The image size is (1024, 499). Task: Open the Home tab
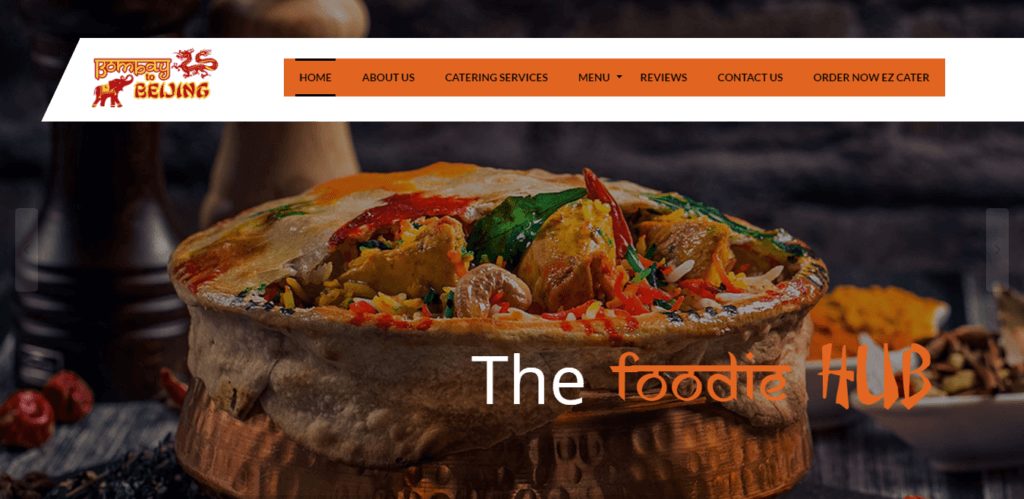[315, 77]
